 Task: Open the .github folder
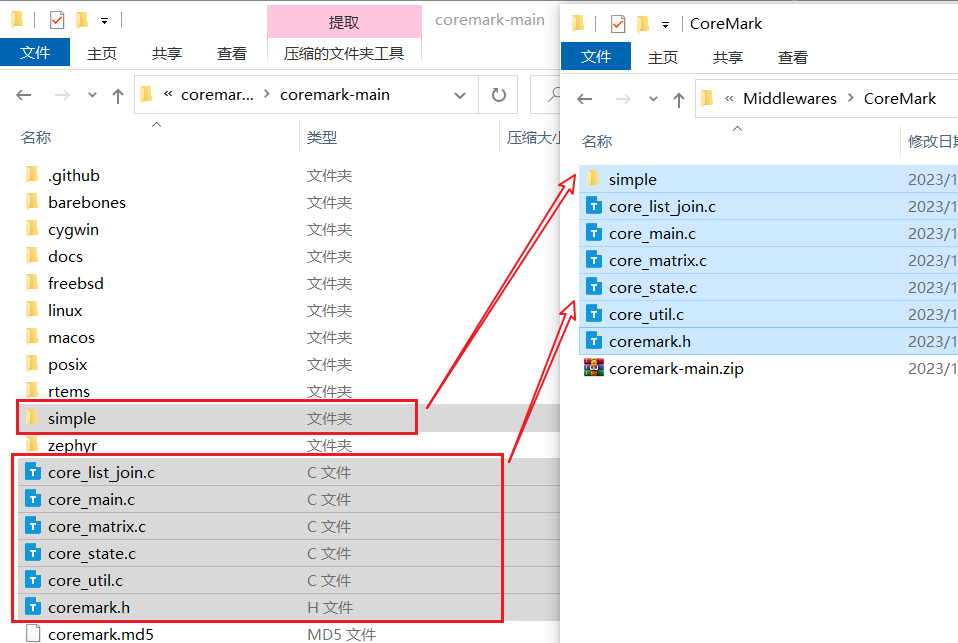tap(73, 175)
